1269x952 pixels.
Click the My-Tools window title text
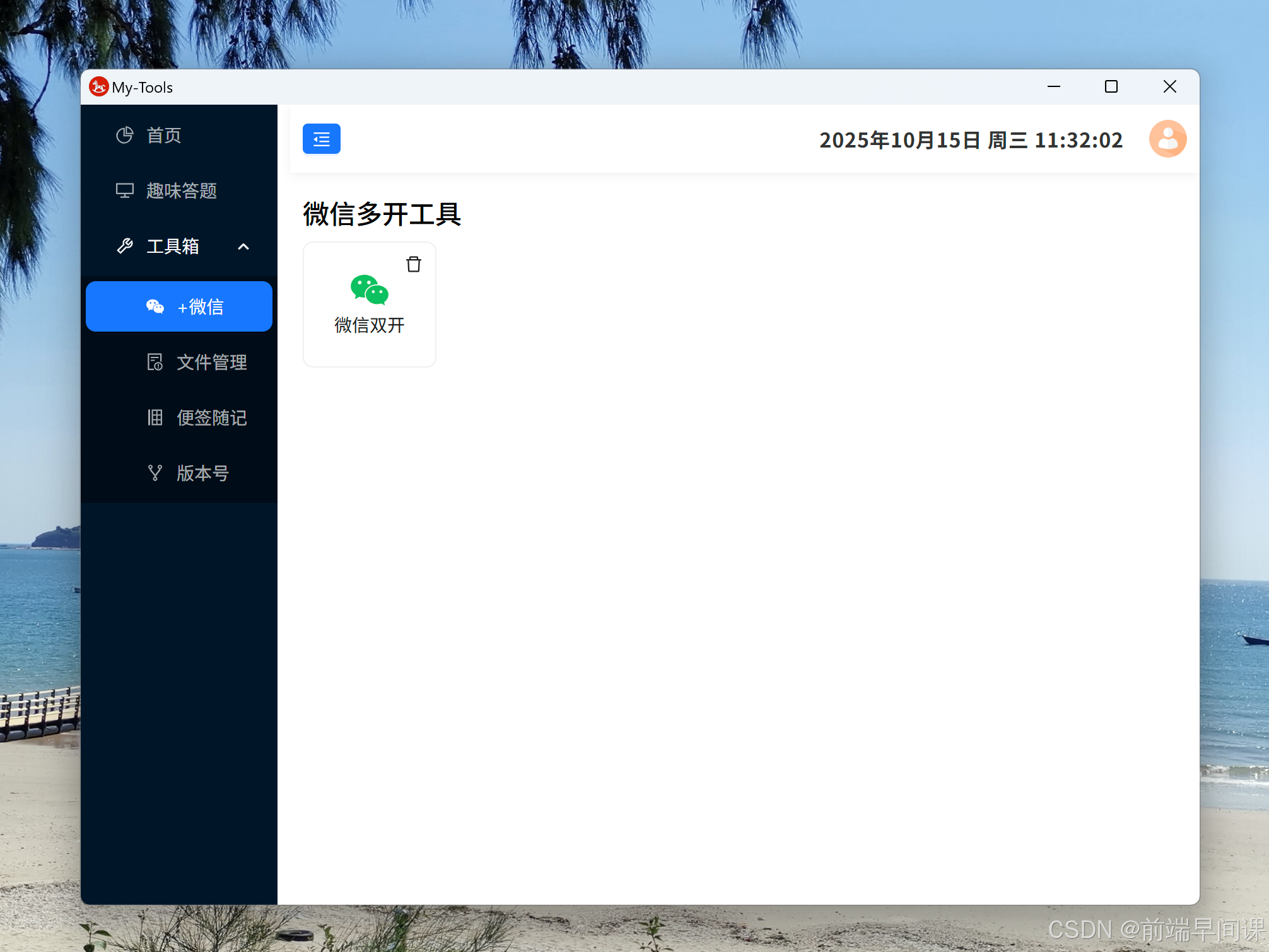143,88
